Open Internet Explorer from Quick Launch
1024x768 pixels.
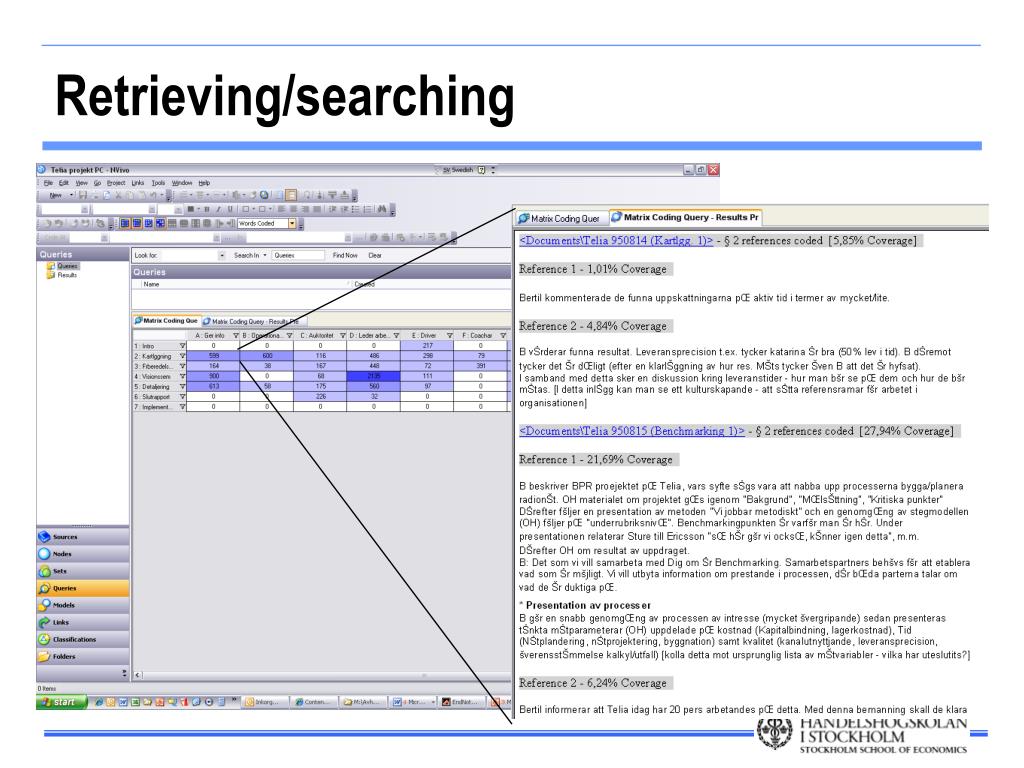tap(99, 702)
